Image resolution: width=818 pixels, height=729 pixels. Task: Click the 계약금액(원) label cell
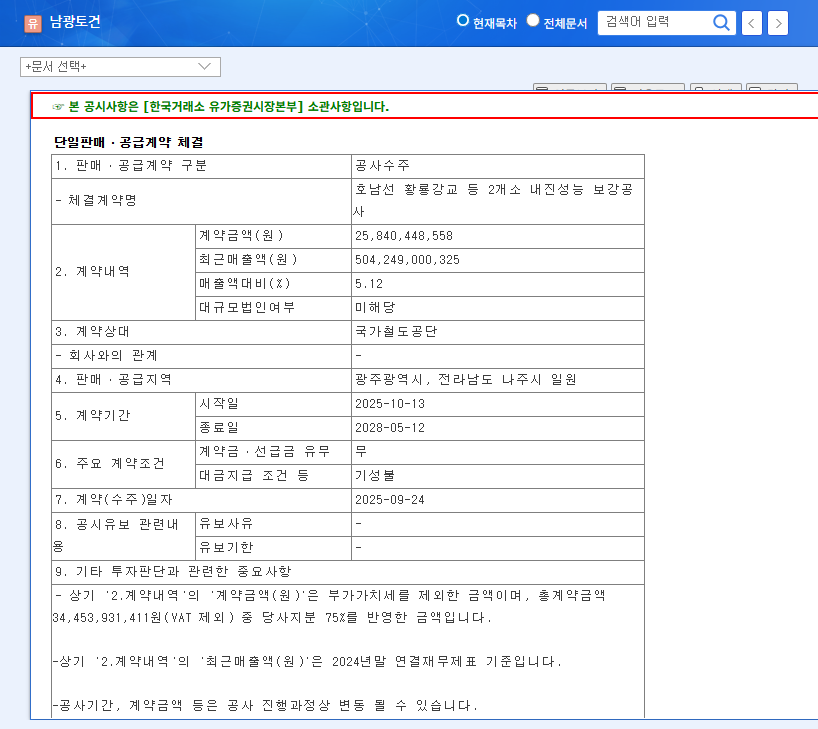tap(273, 236)
